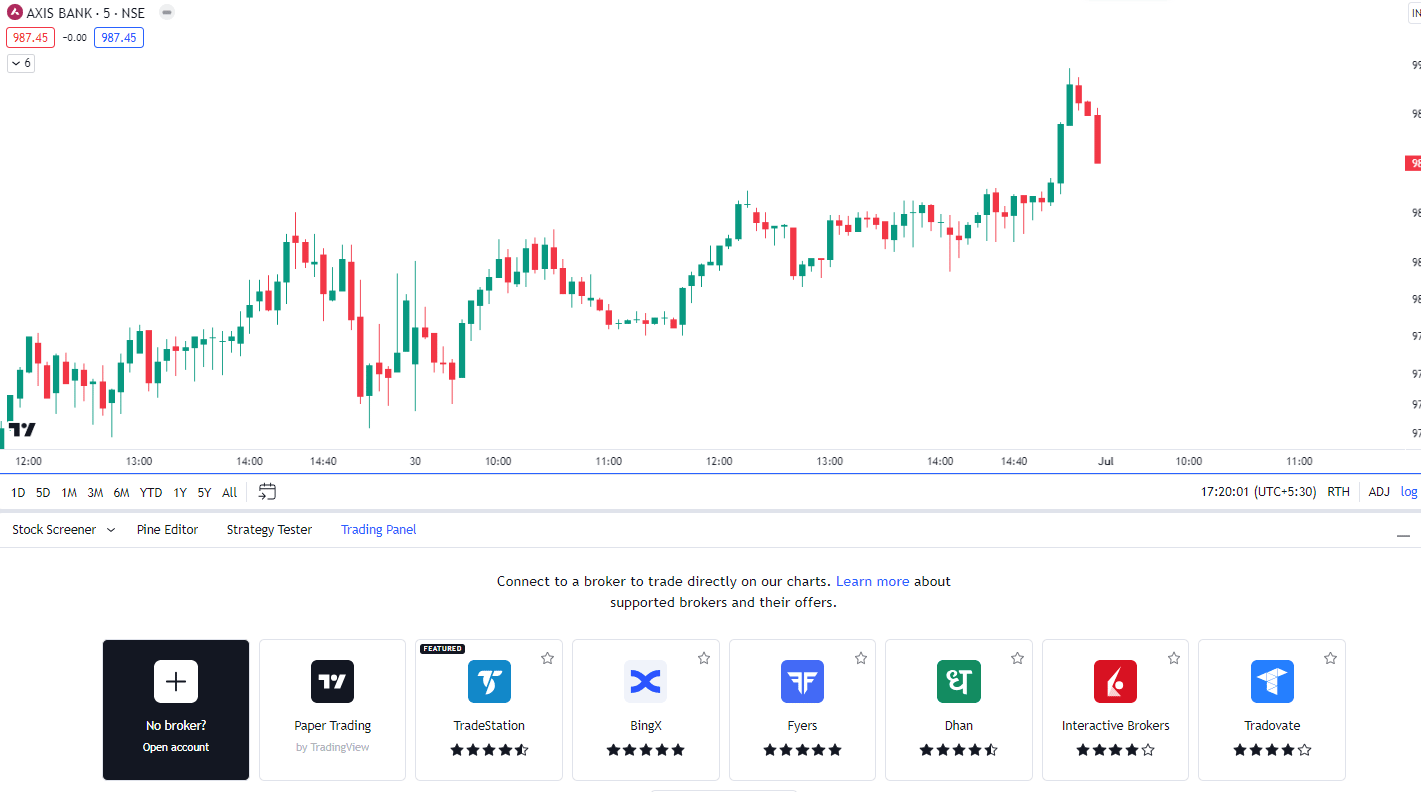
Task: Favorite TradeStation with its star
Action: [547, 658]
